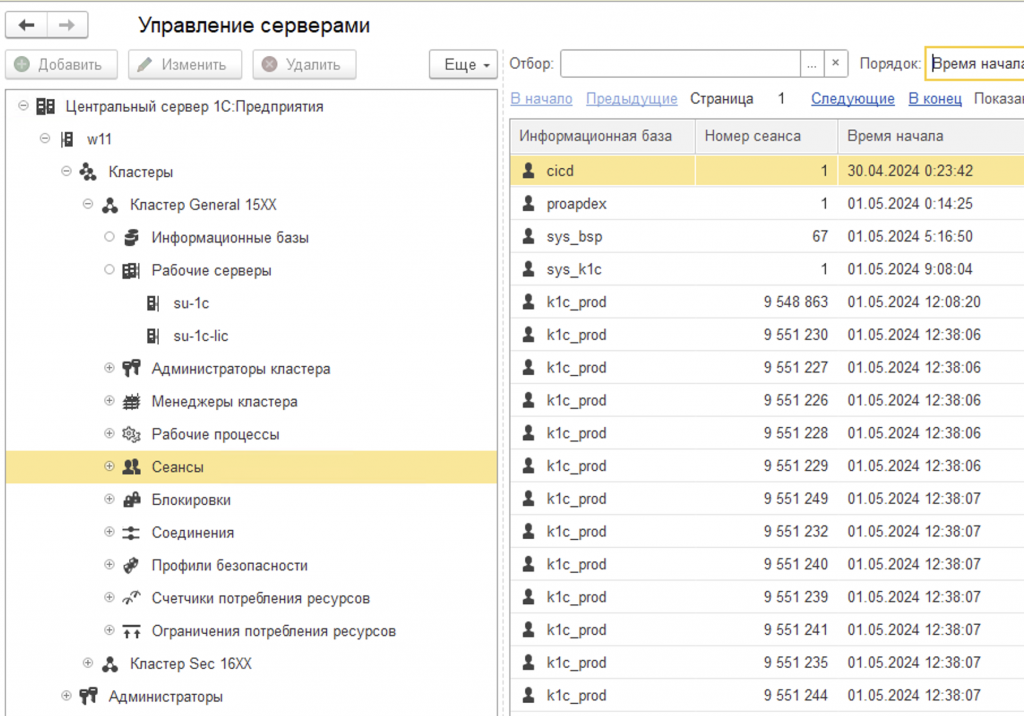
Task: Sort by Номер сеанса column header
Action: pyautogui.click(x=752, y=136)
